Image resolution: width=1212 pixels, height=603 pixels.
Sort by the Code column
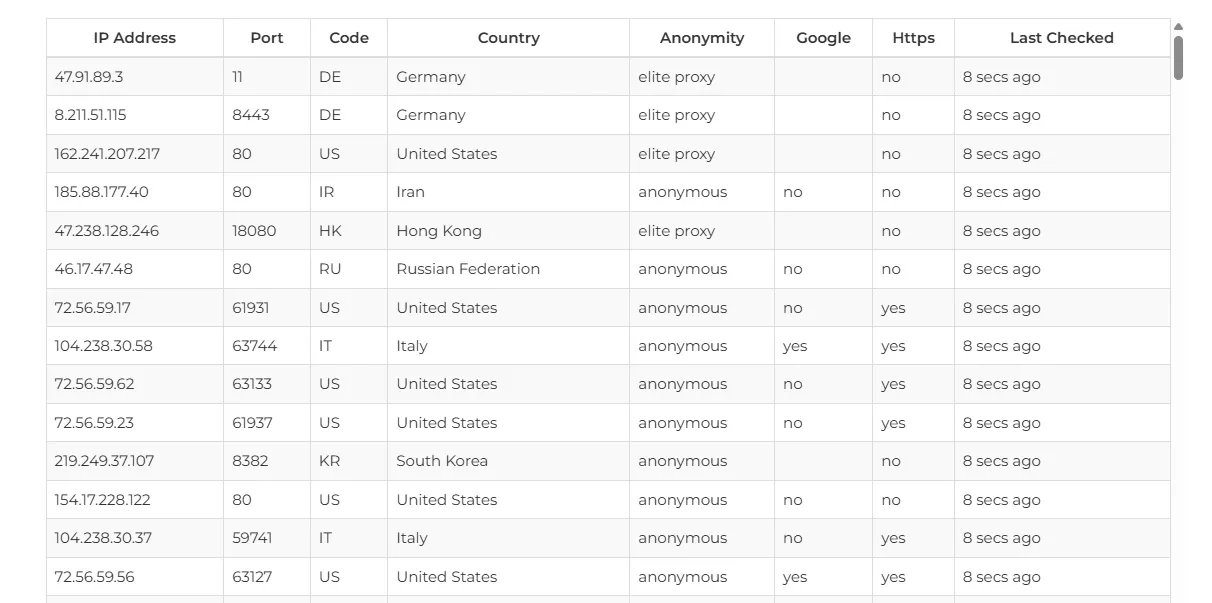pos(348,37)
